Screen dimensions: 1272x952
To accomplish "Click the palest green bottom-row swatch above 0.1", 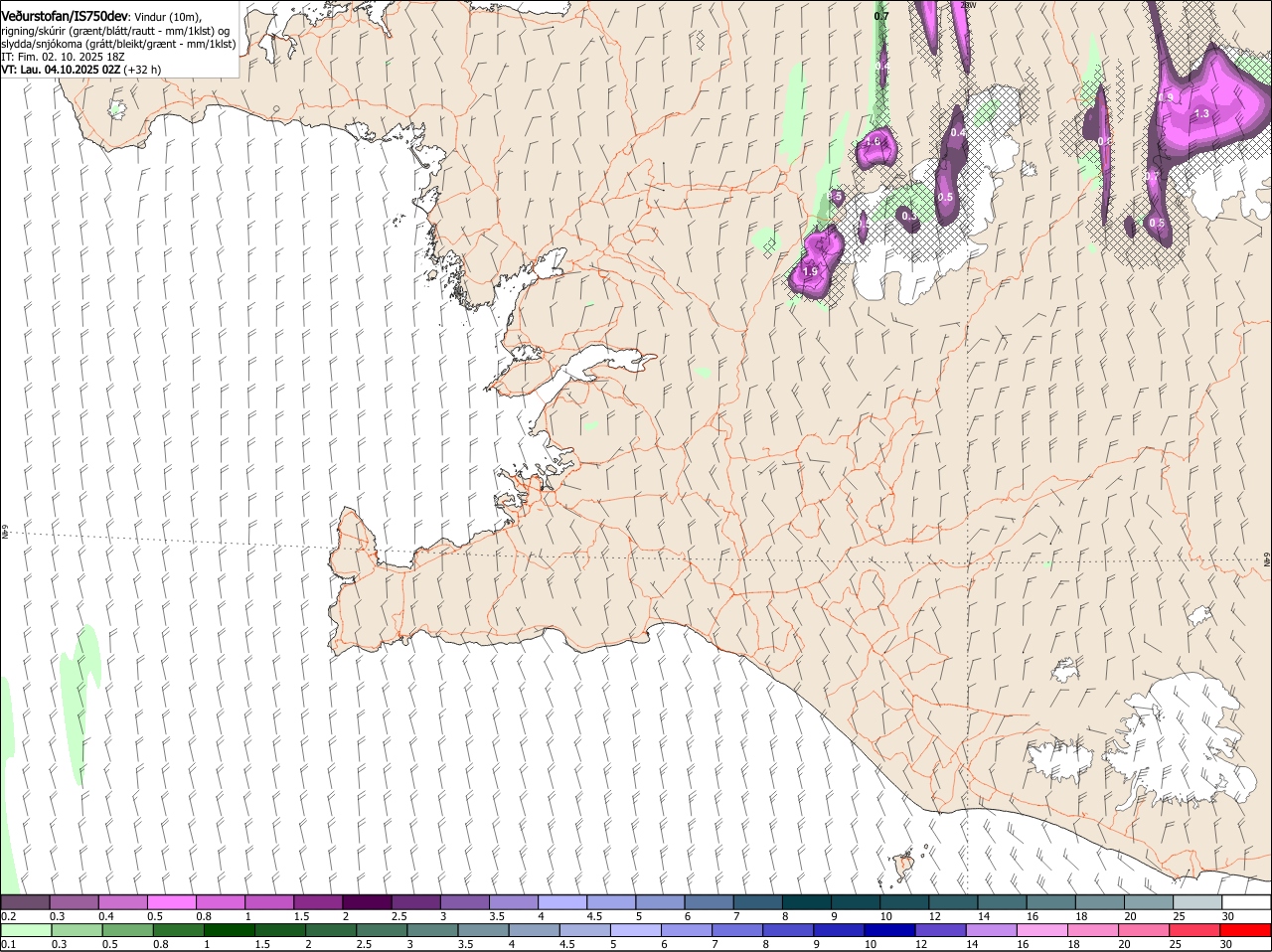I will click(26, 931).
